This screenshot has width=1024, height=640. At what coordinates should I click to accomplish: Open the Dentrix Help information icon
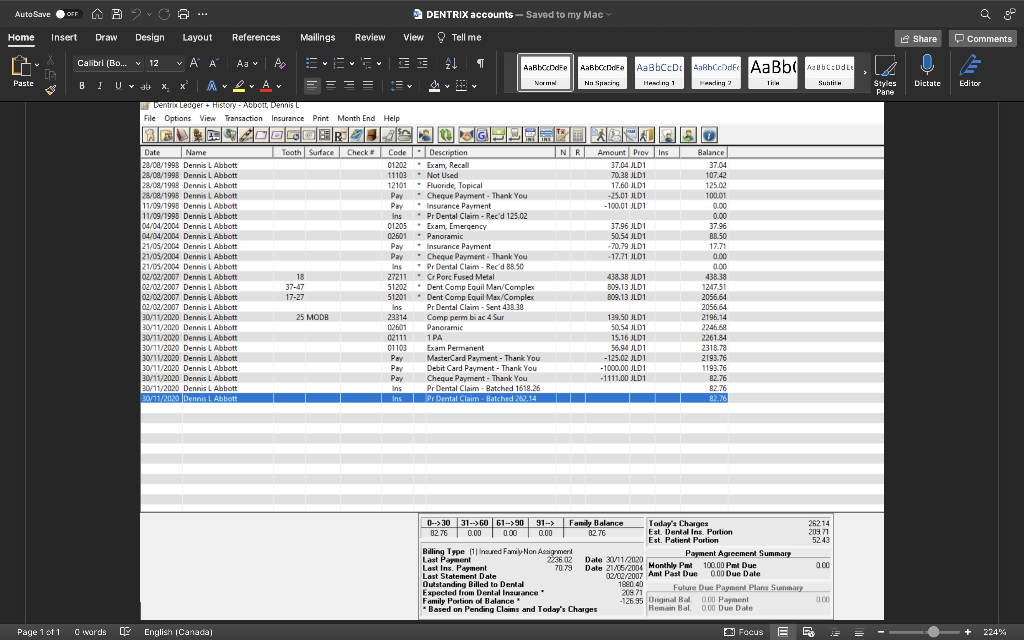709,133
